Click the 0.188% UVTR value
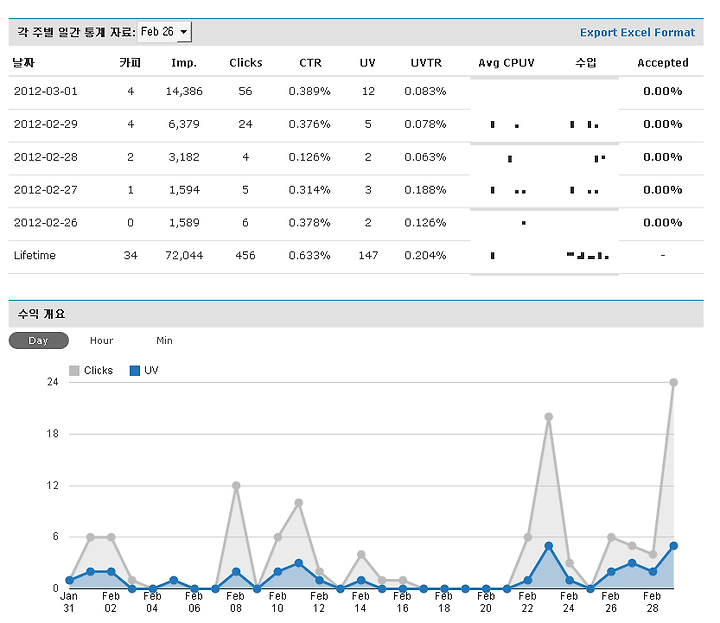This screenshot has width=720, height=623. [425, 190]
